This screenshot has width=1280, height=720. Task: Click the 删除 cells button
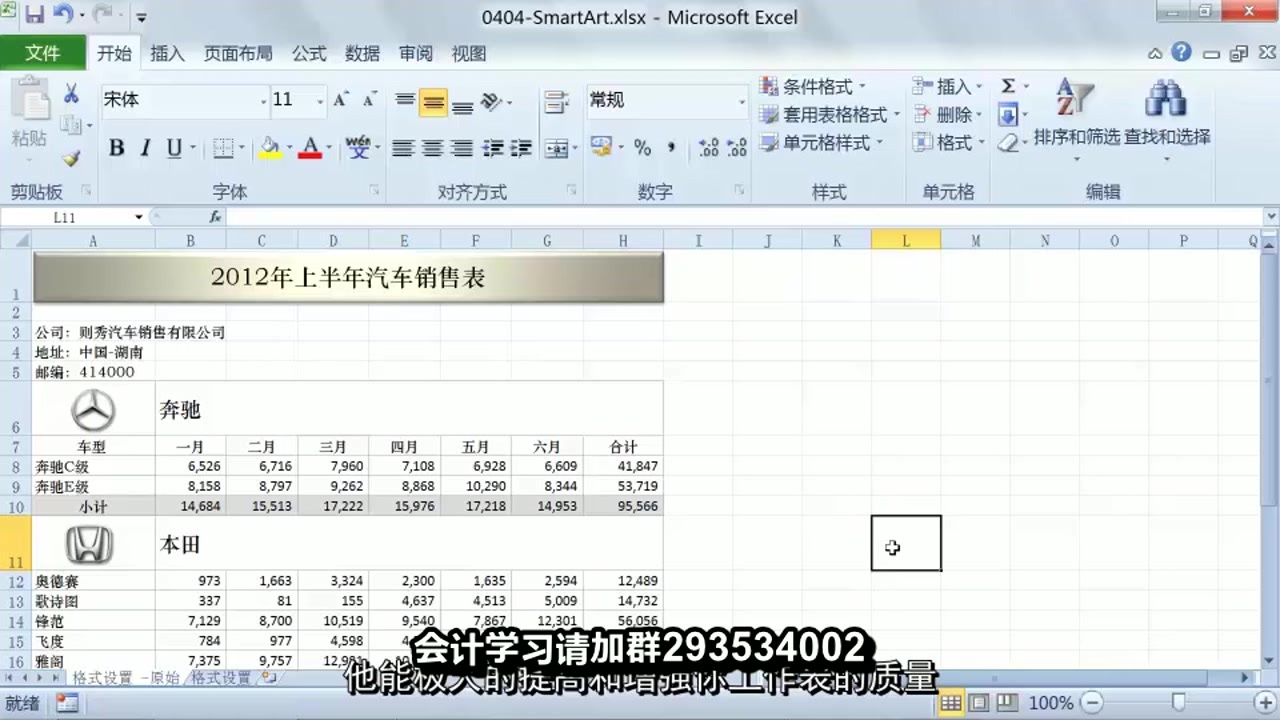pos(946,115)
